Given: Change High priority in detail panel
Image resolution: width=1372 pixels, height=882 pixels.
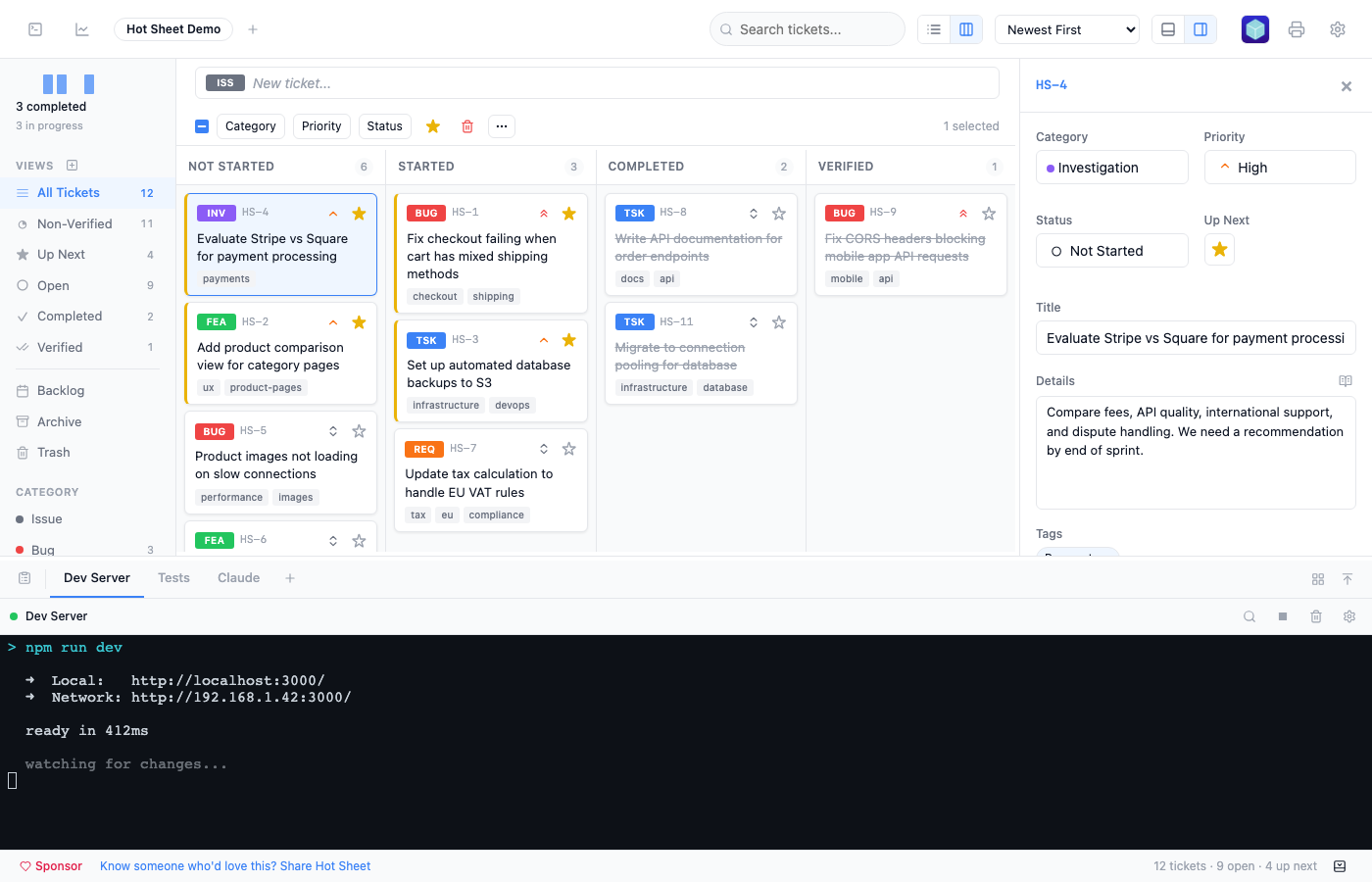Looking at the screenshot, I should (1280, 168).
